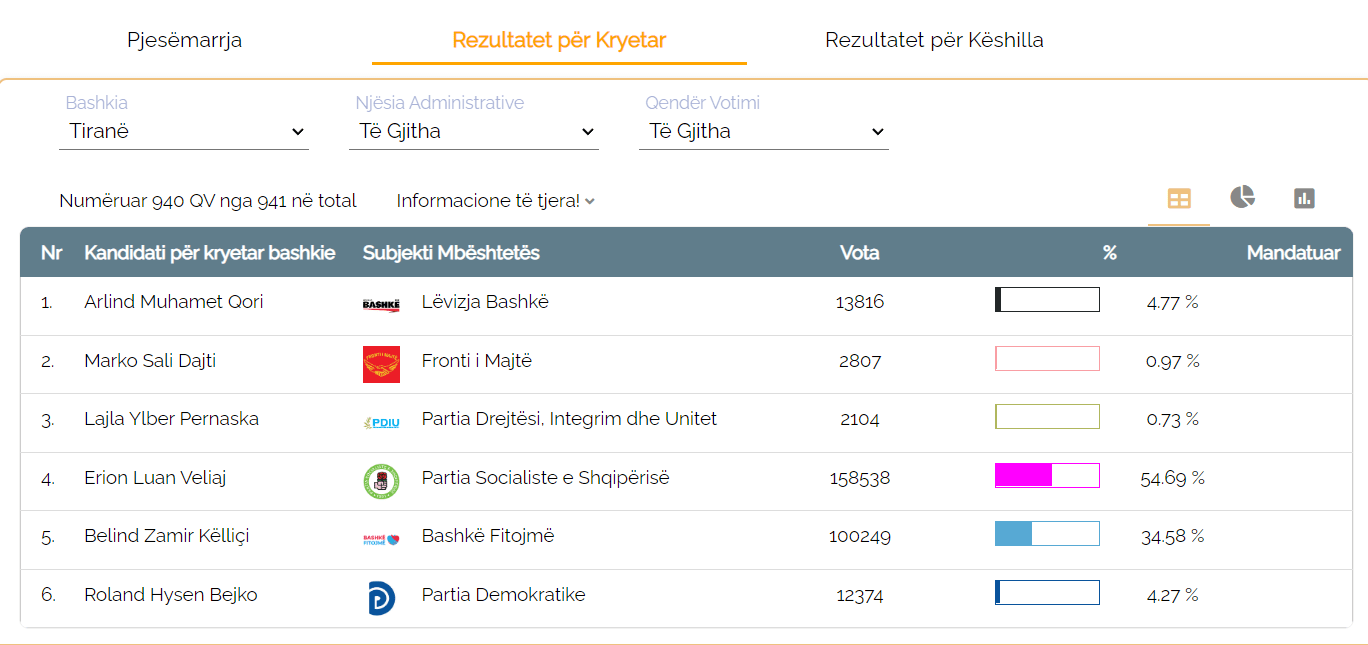1368x645 pixels.
Task: Click the PDIU party logo
Action: 381,422
